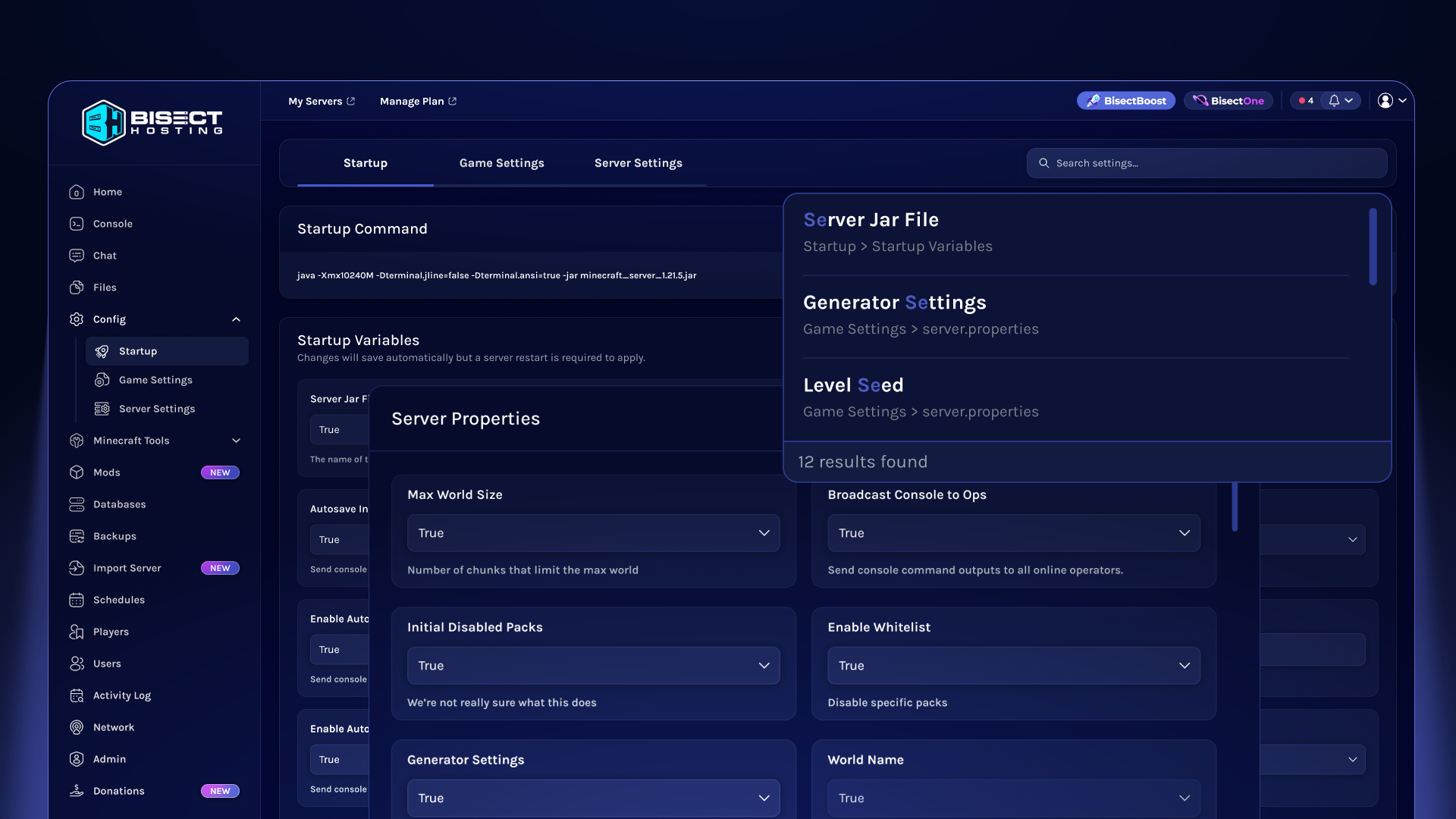Click the Databases icon

[77, 504]
